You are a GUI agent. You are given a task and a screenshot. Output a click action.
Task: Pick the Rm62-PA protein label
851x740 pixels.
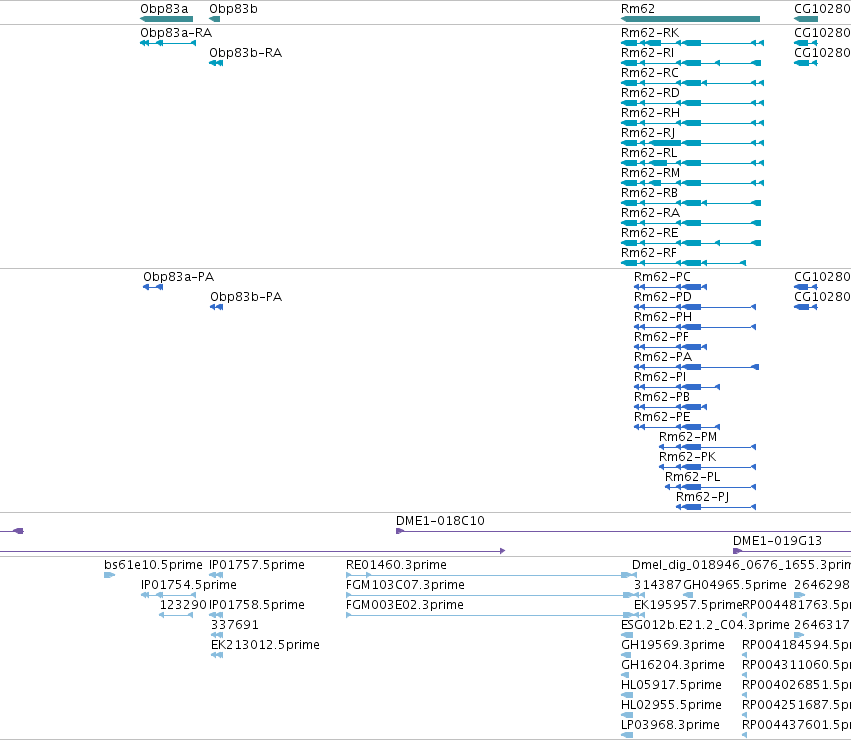pyautogui.click(x=663, y=357)
